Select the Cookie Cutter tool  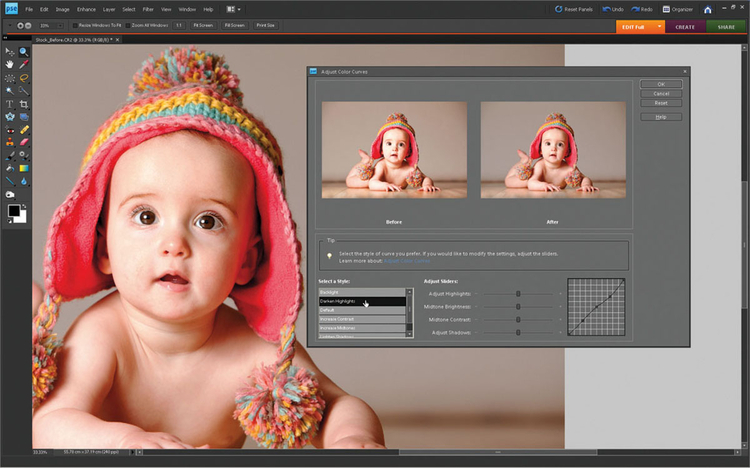point(10,117)
